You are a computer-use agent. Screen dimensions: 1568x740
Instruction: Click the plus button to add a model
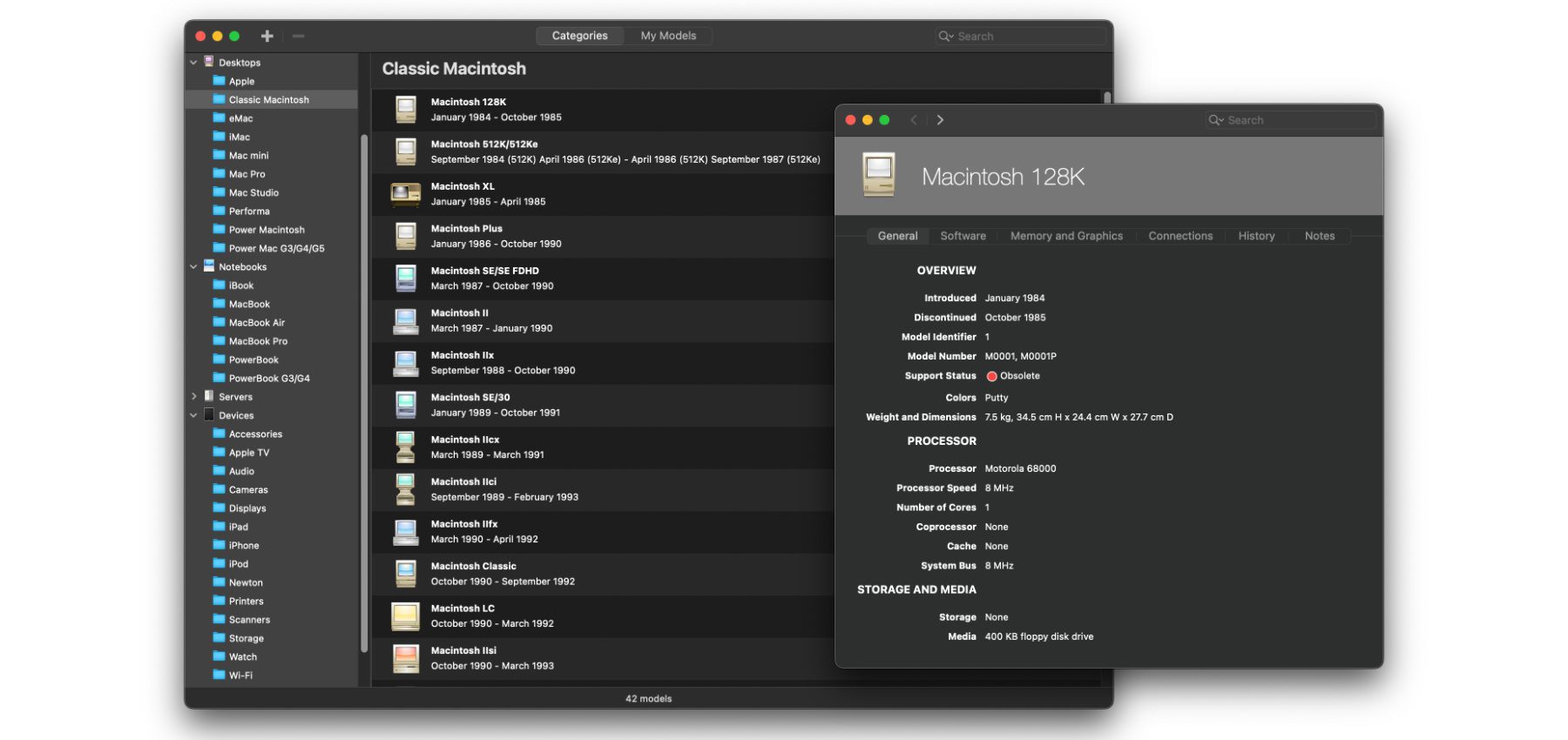pos(267,36)
